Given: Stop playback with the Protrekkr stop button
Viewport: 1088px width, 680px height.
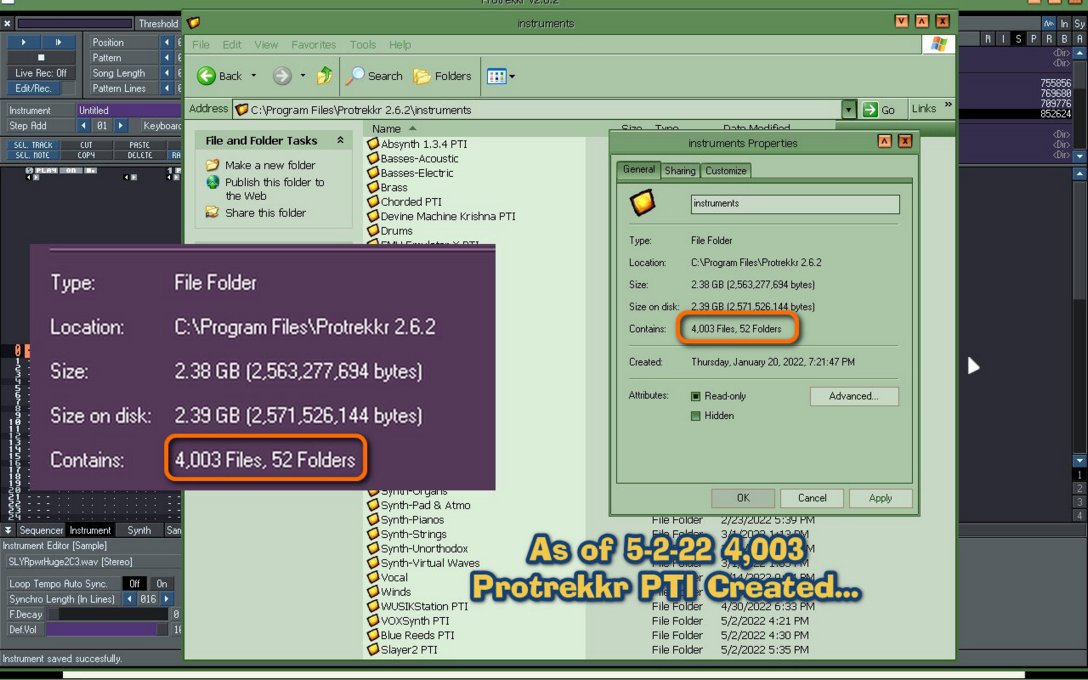Looking at the screenshot, I should [x=41, y=57].
